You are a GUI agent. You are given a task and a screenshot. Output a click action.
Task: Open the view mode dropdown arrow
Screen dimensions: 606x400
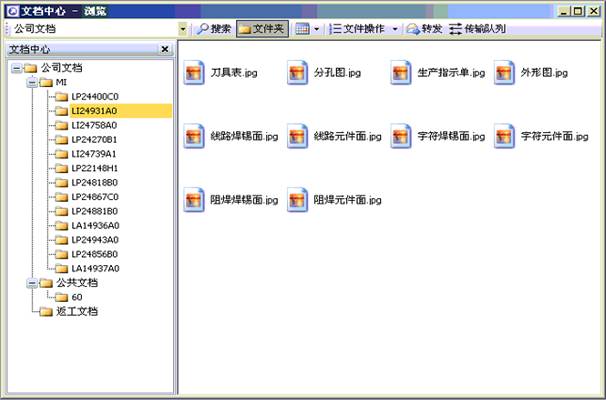317,29
